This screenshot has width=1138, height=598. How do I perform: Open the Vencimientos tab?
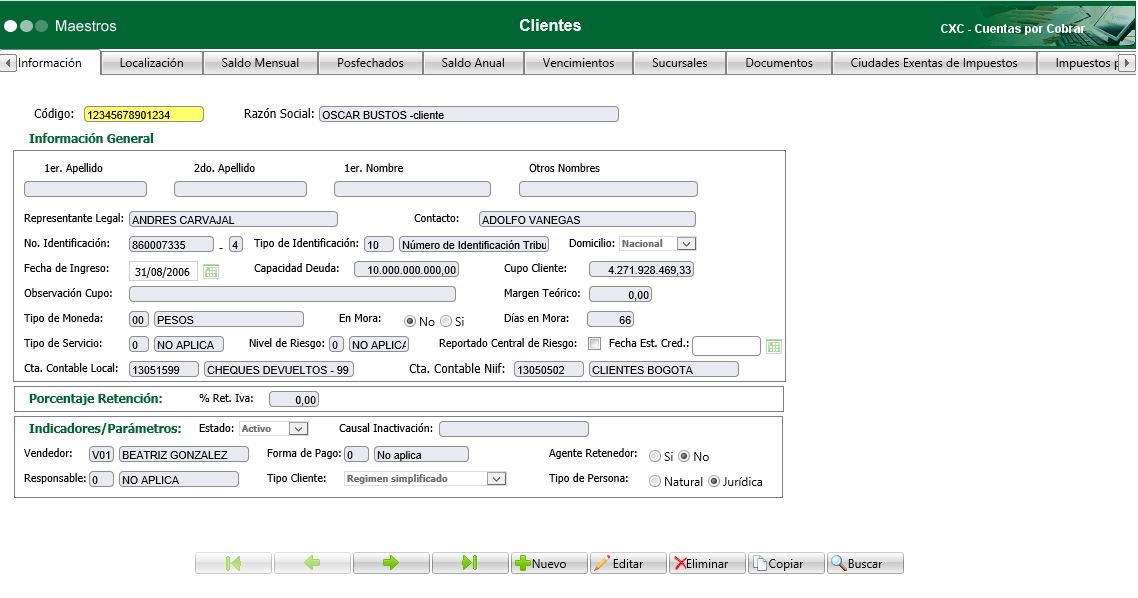(x=578, y=63)
